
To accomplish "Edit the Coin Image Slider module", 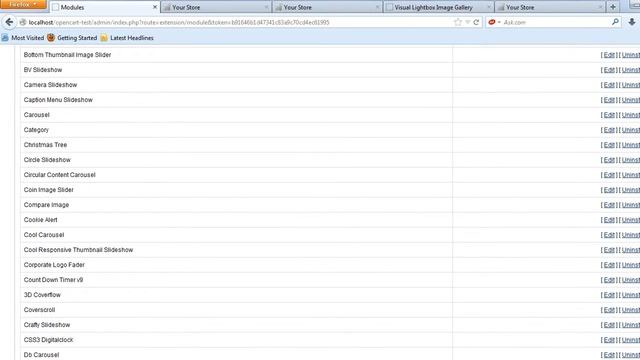I will (609, 190).
